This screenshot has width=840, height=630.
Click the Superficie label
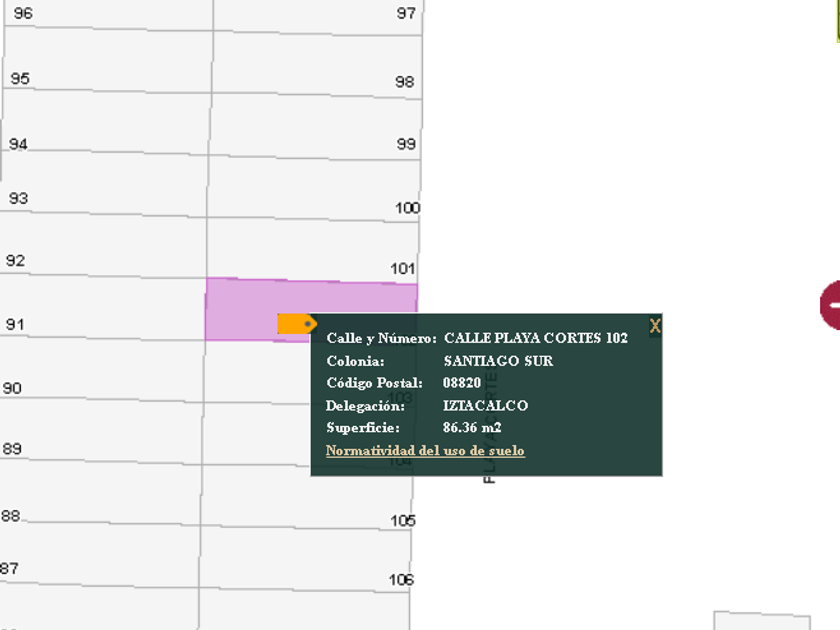[363, 428]
